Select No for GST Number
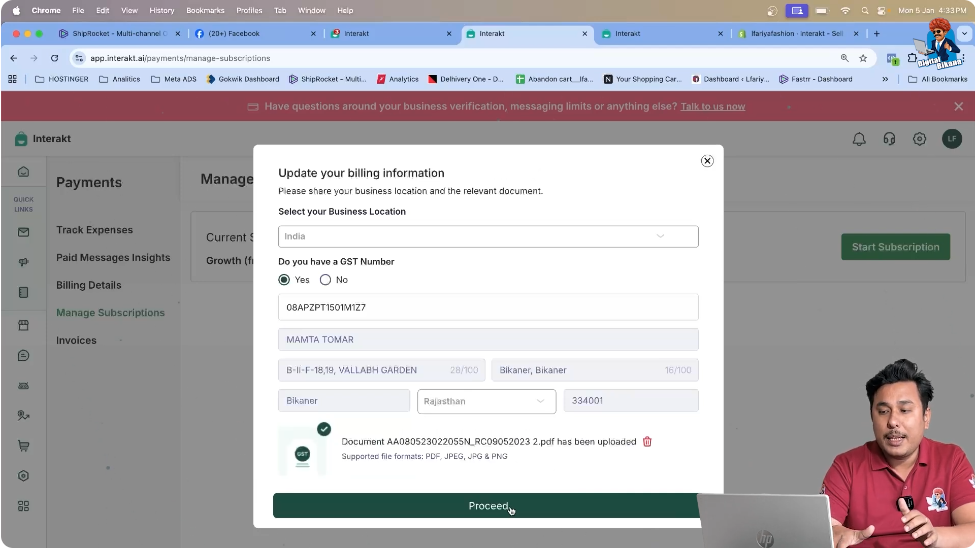This screenshot has width=975, height=548. [x=325, y=280]
